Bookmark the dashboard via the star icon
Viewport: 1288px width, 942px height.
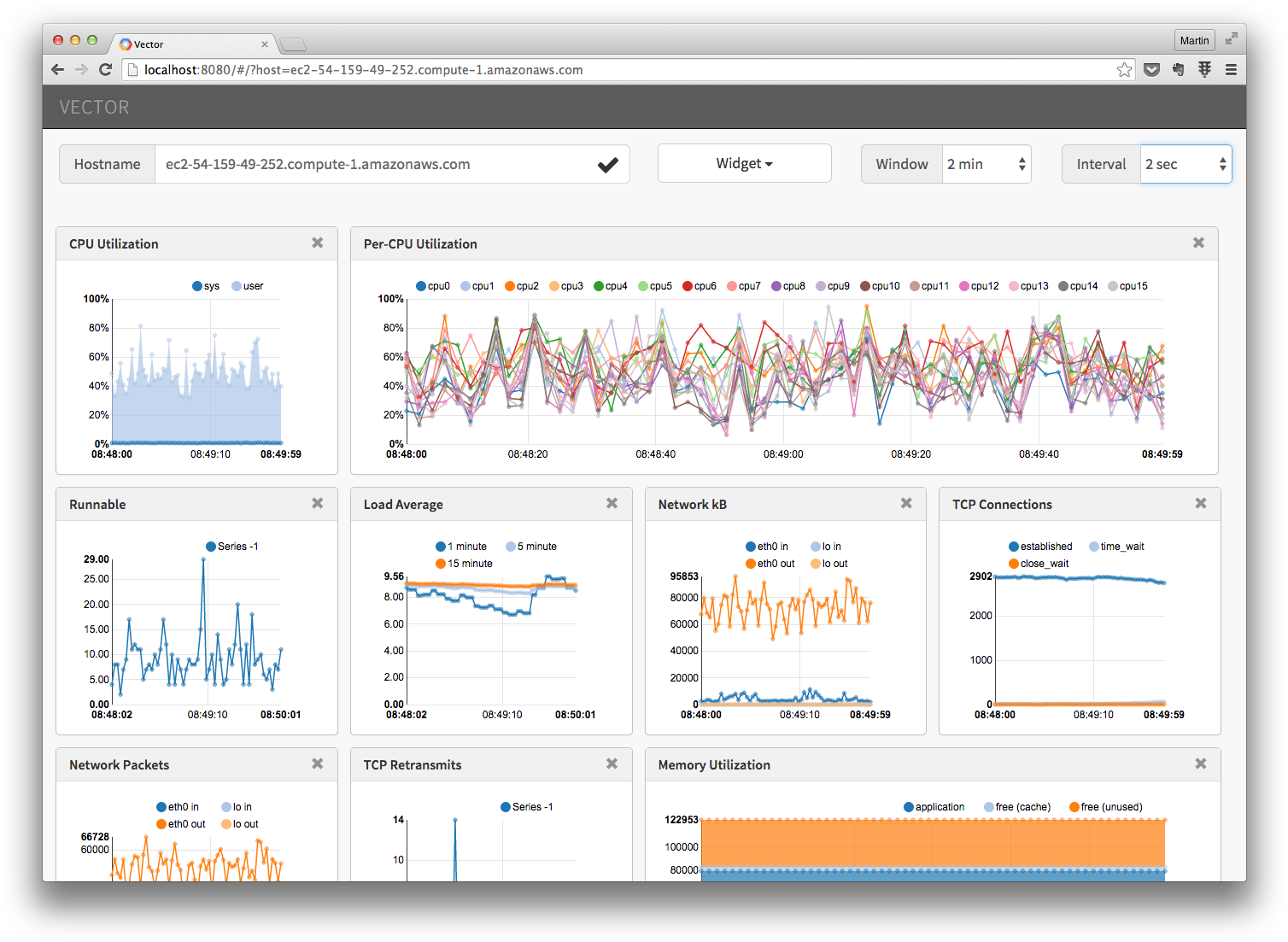point(1124,69)
